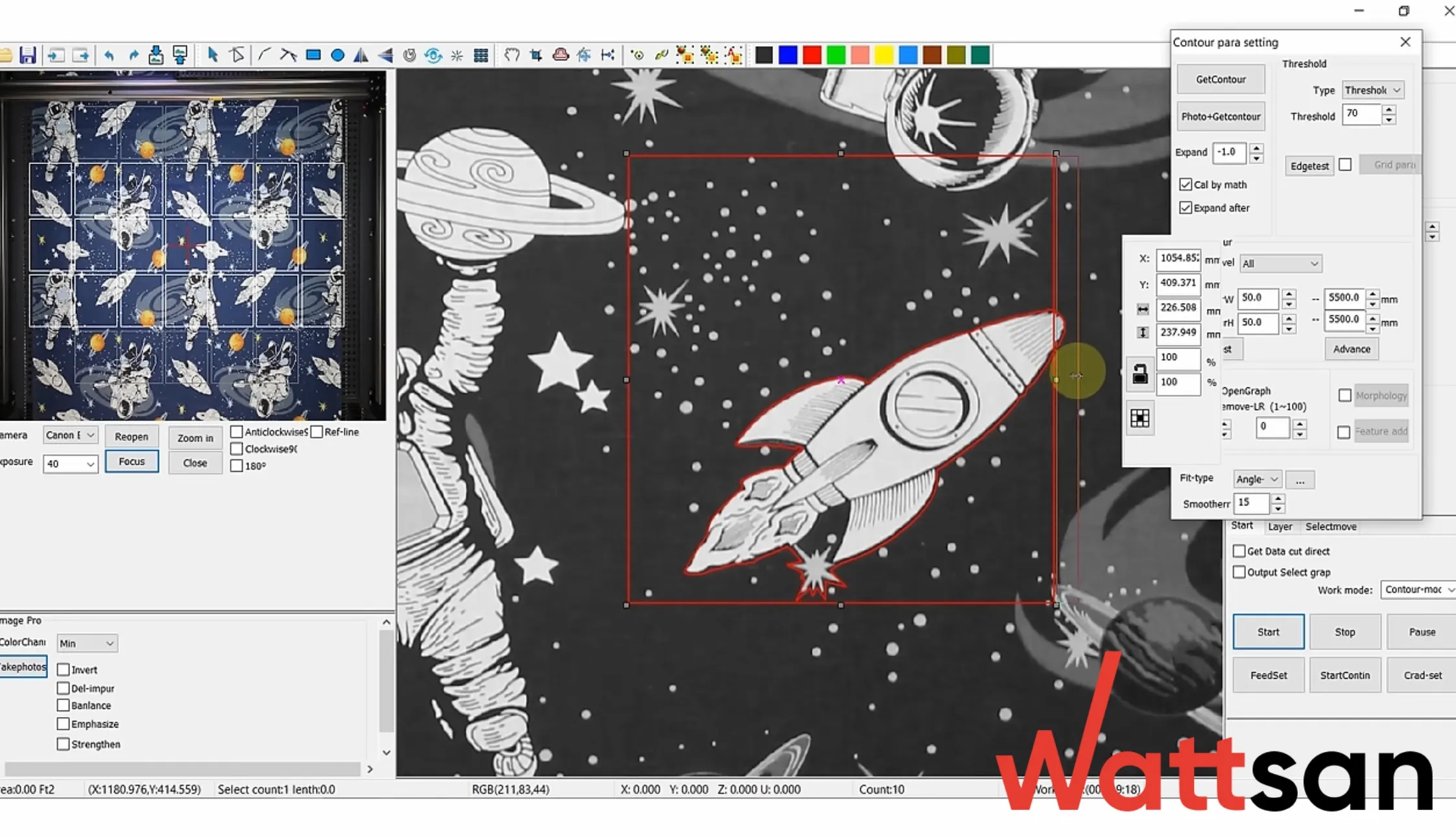
Task: Click the measure distance toolbar icon
Action: 608,55
